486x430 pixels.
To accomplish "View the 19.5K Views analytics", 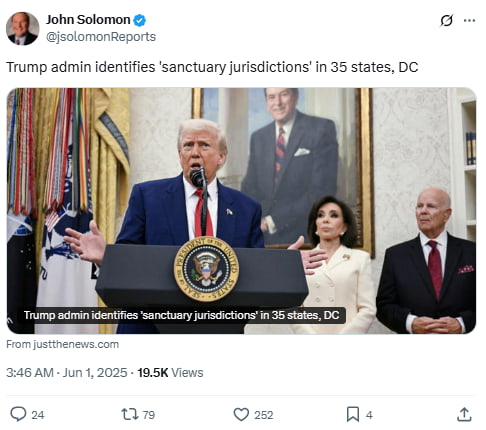I will click(170, 373).
